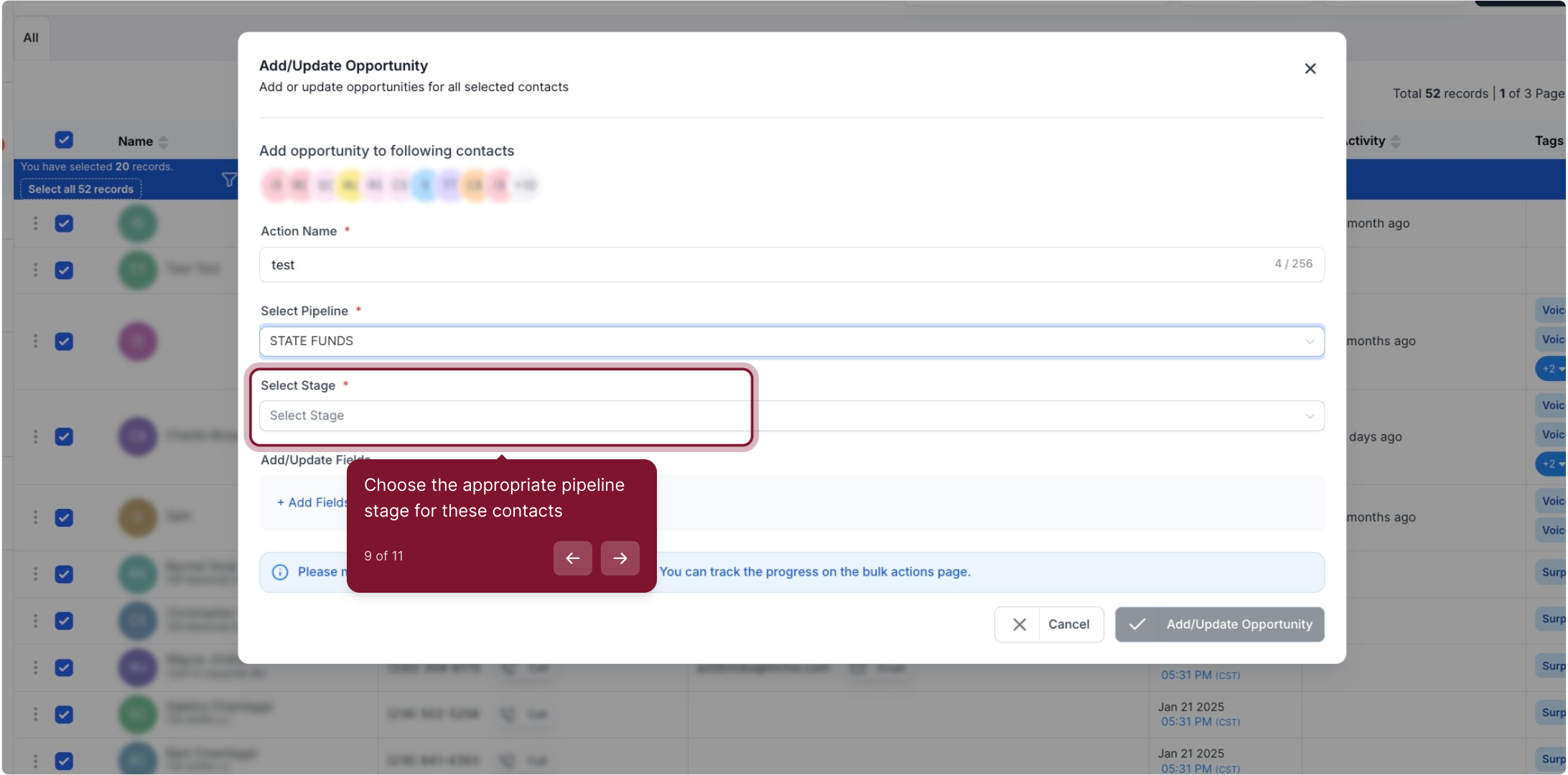Expand the Select Stage dropdown
Viewport: 1568px width, 775px height.
pyautogui.click(x=791, y=415)
